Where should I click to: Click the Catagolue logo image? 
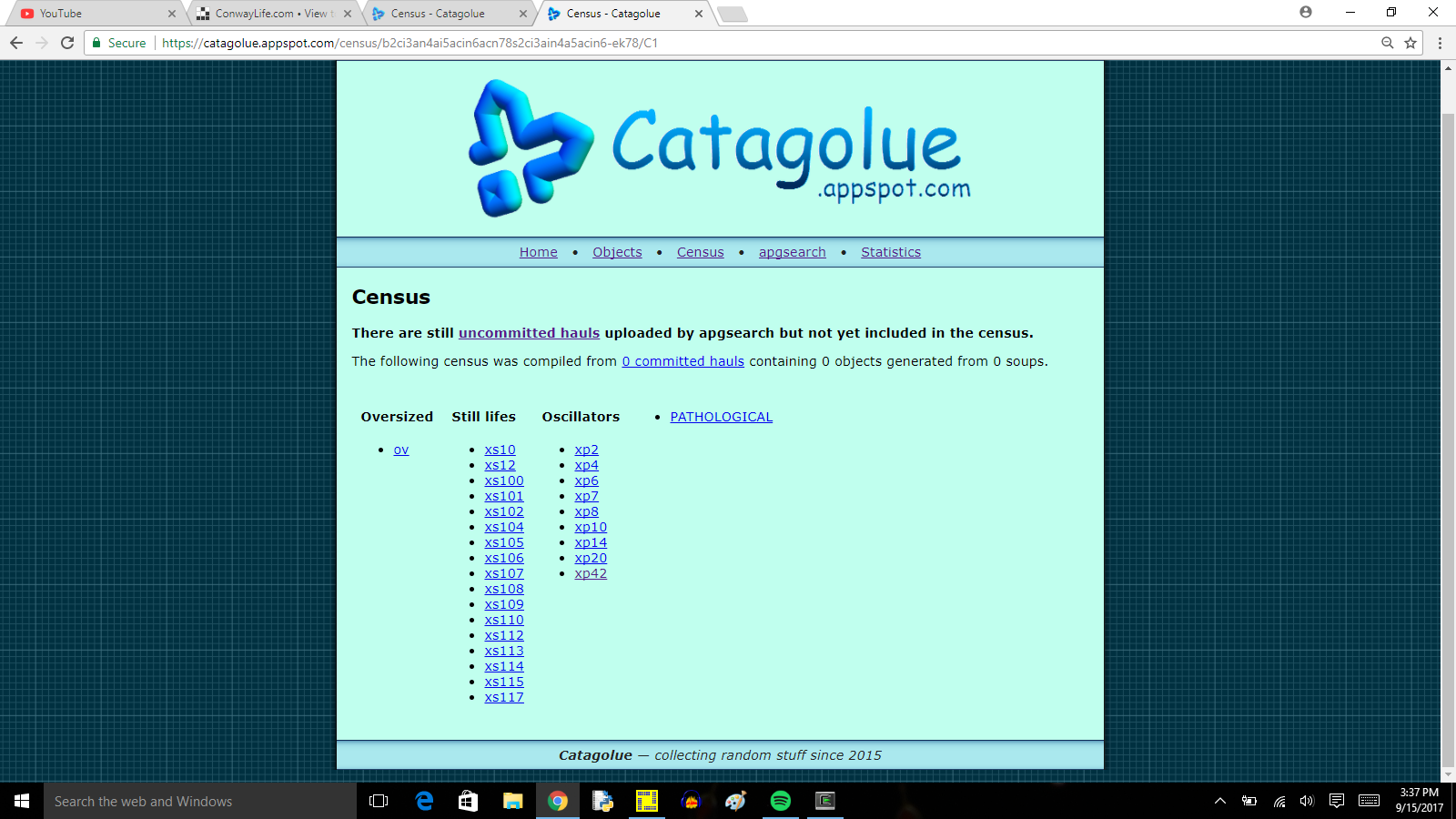click(719, 148)
